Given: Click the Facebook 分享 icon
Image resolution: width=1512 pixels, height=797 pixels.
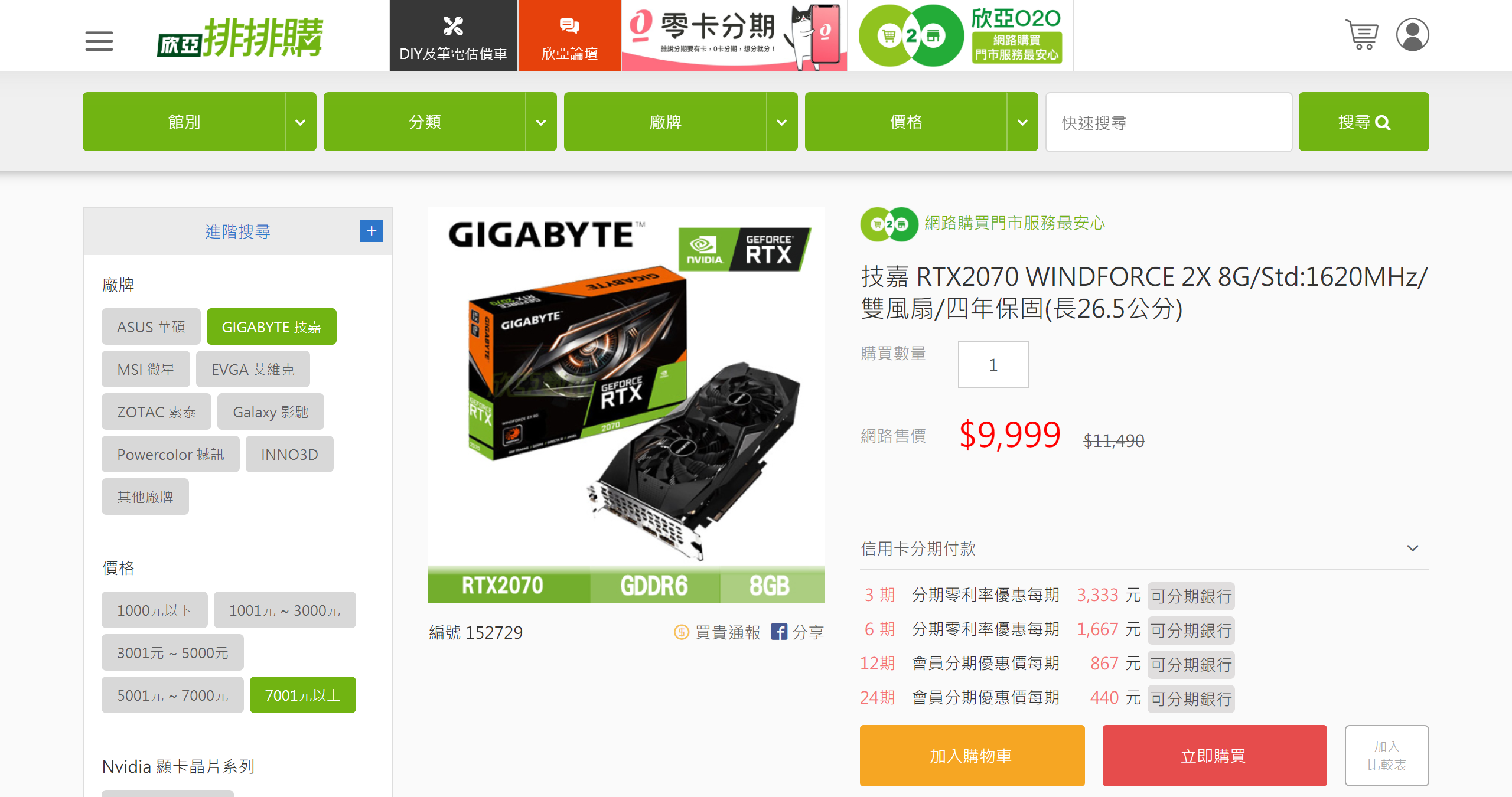Looking at the screenshot, I should (778, 632).
